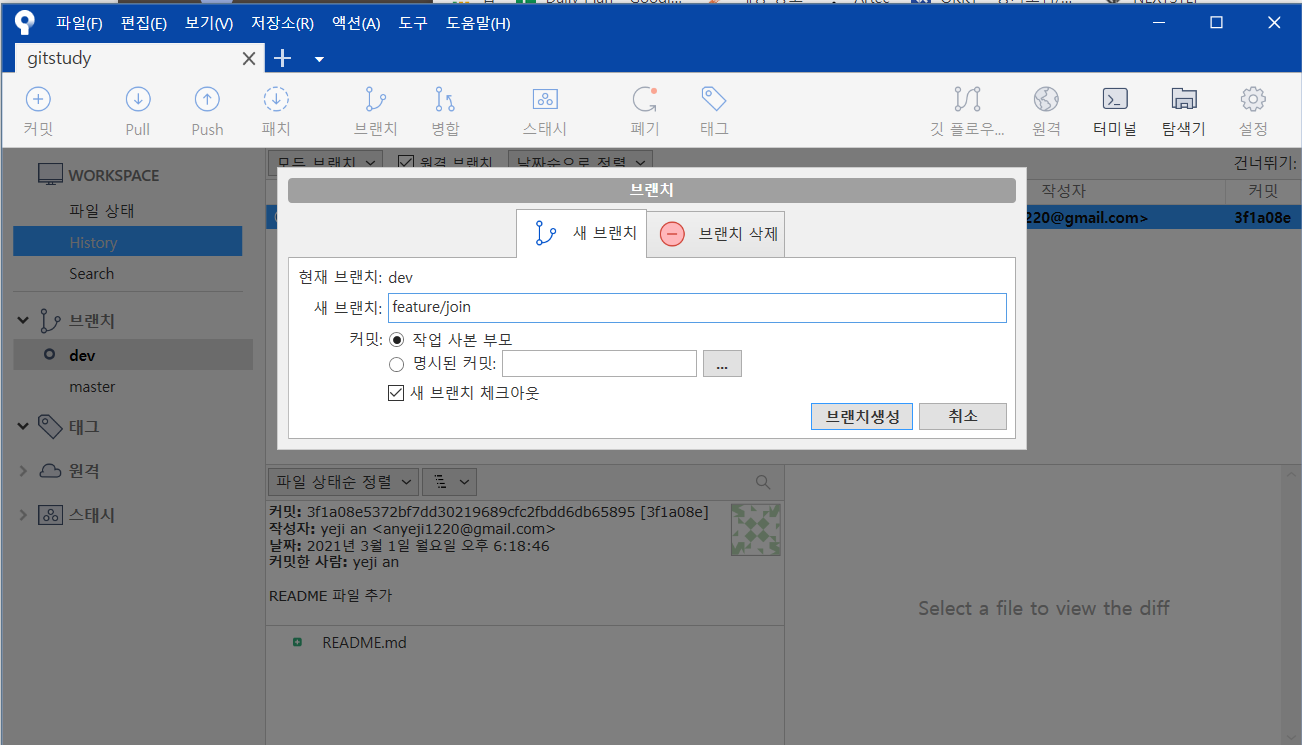Viewport: 1302px width, 745px height.
Task: Click the specified commit text field
Action: 599,364
